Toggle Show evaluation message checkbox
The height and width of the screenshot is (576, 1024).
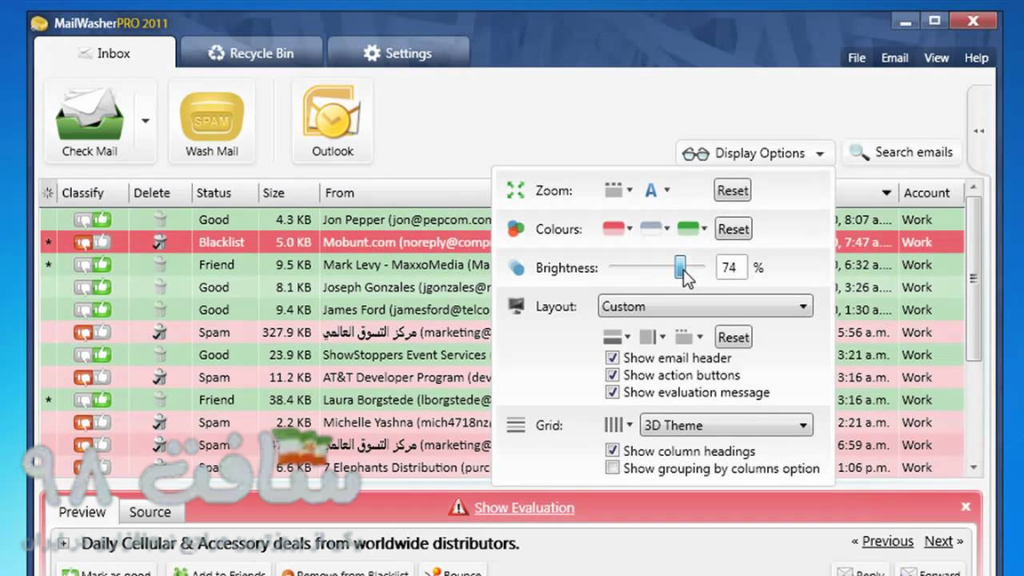click(612, 392)
